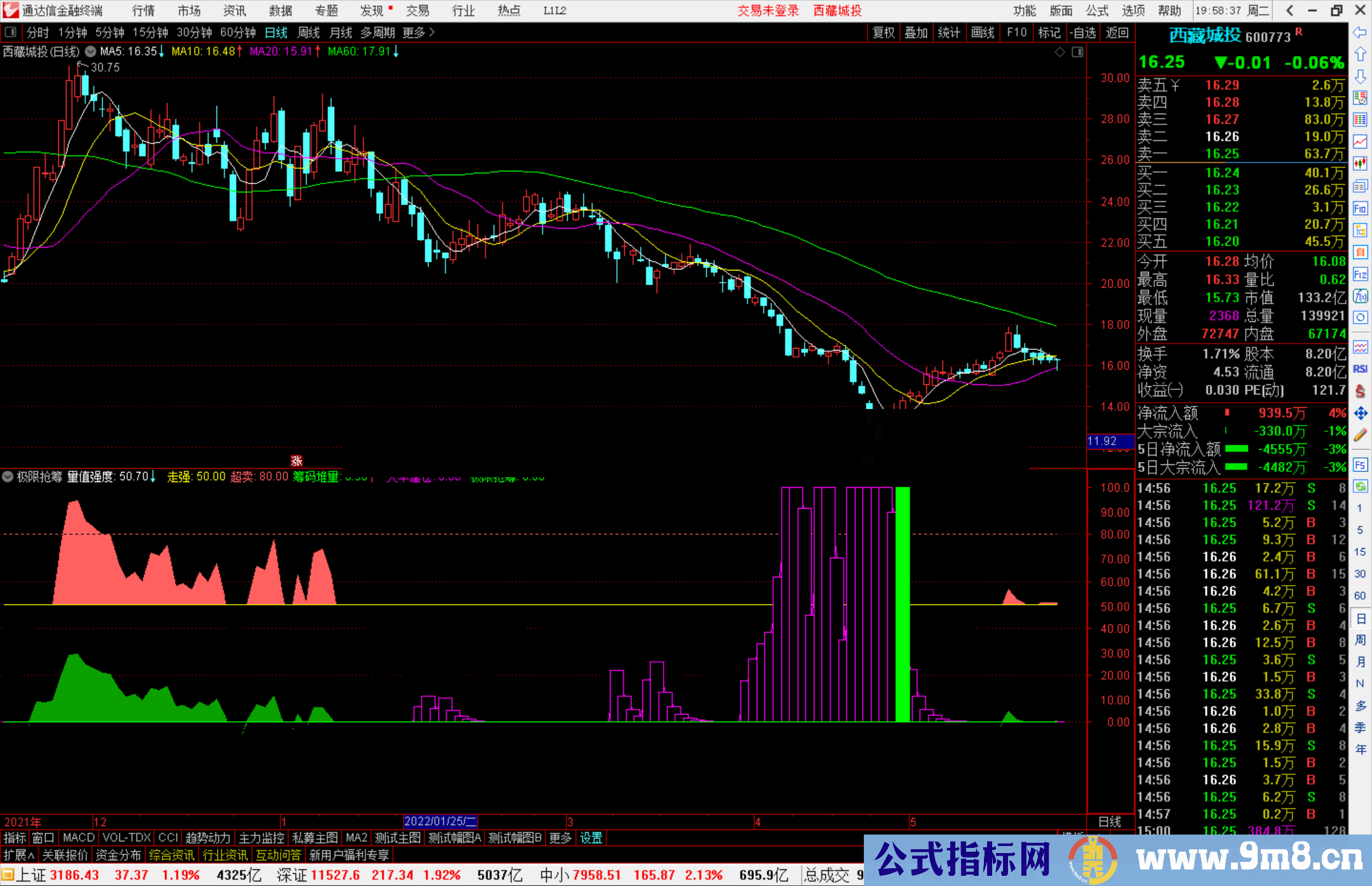Toggle the side panel icon left of 分时

[11, 32]
